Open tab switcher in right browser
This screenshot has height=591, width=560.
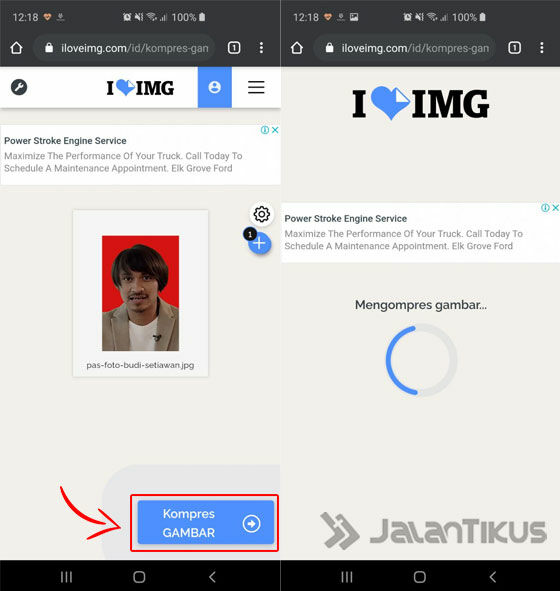[x=514, y=48]
